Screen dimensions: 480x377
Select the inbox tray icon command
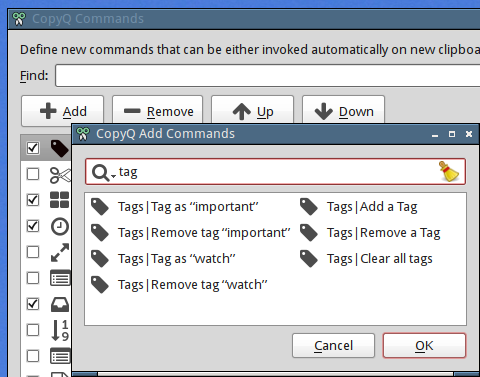[60, 304]
